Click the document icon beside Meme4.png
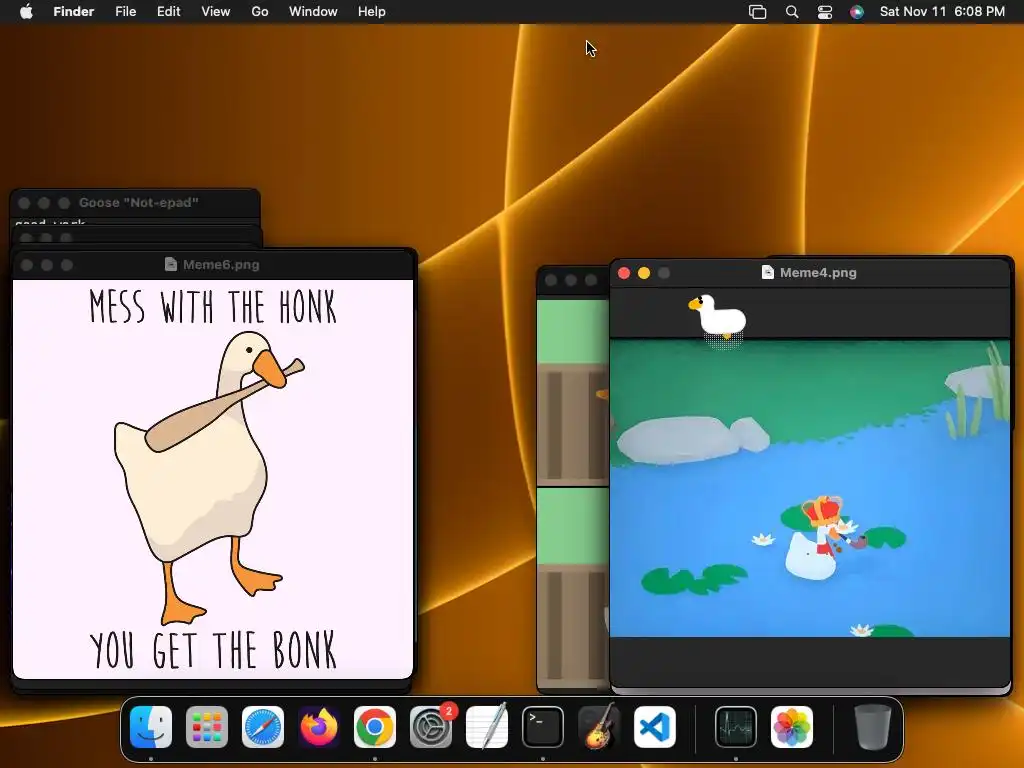Image resolution: width=1024 pixels, height=768 pixels. pyautogui.click(x=768, y=272)
